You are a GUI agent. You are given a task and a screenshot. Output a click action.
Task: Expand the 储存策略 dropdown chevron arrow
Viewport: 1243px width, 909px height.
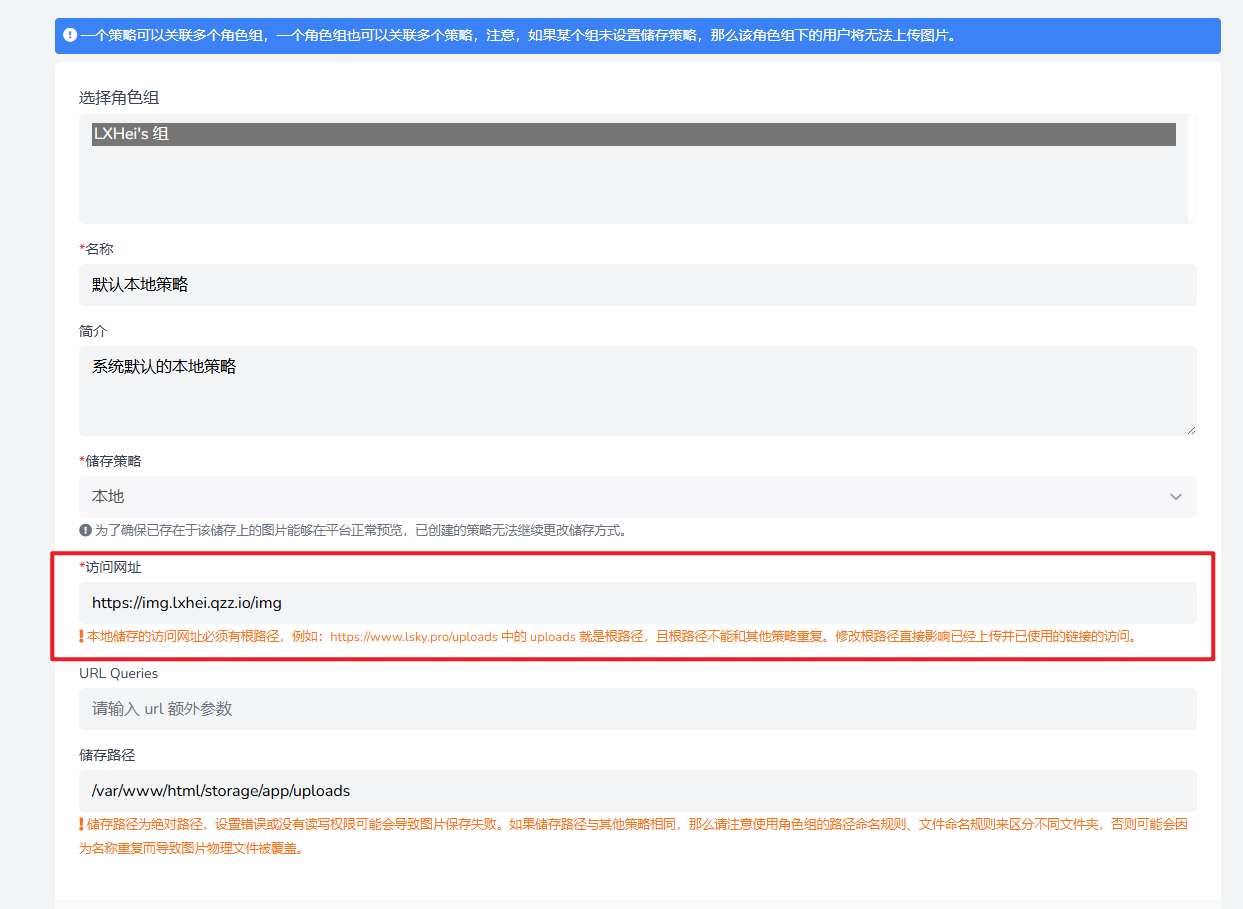pyautogui.click(x=1175, y=497)
